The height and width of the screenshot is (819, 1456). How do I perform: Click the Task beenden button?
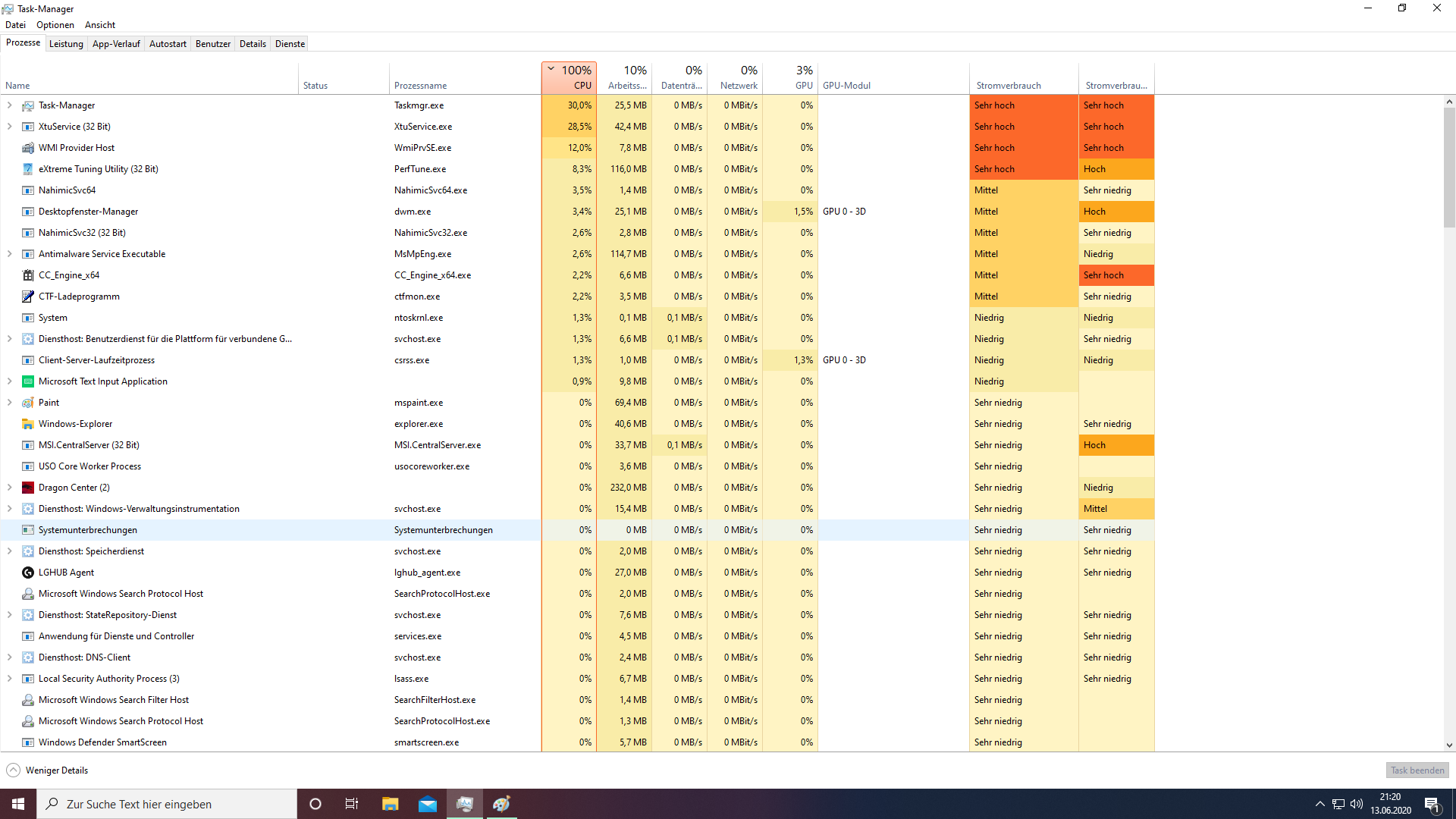(1417, 770)
